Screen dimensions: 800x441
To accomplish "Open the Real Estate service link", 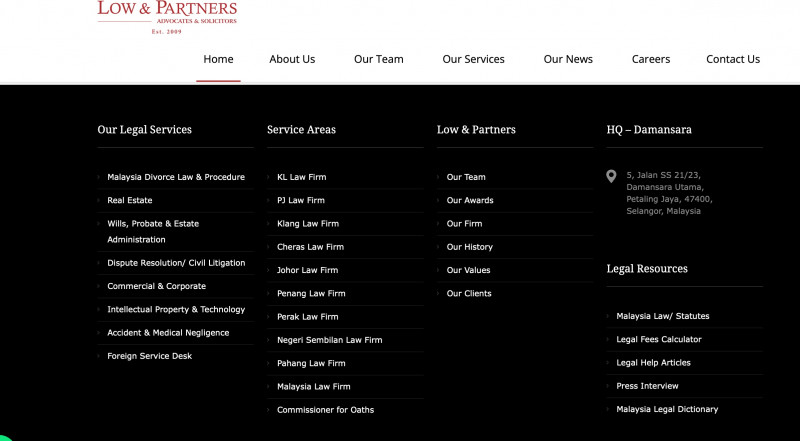I will coord(130,201).
